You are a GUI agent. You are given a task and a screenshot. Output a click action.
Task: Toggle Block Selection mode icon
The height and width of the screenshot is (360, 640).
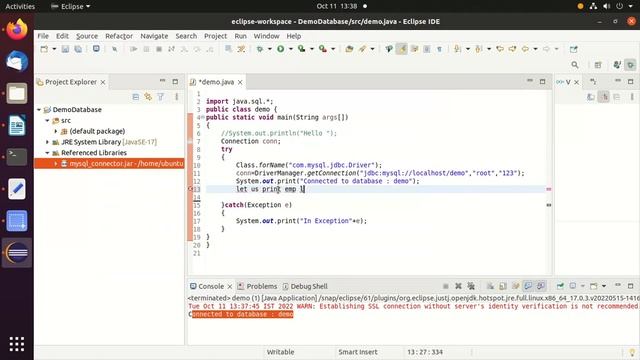427,49
